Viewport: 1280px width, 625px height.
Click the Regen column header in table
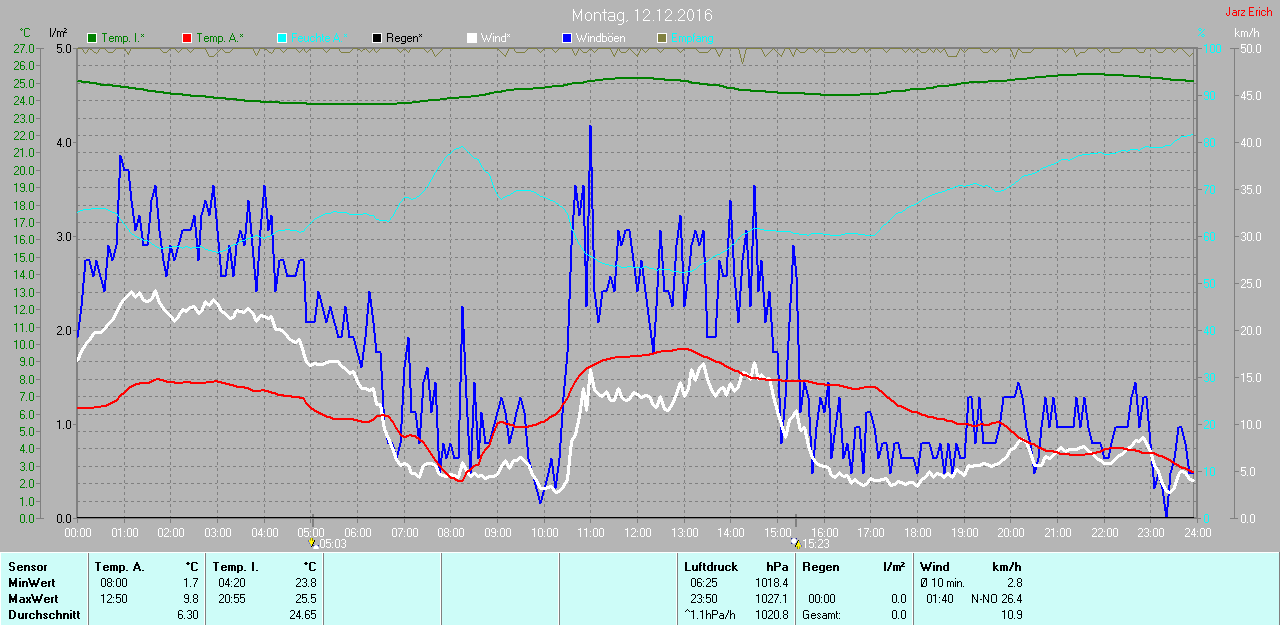(x=820, y=567)
